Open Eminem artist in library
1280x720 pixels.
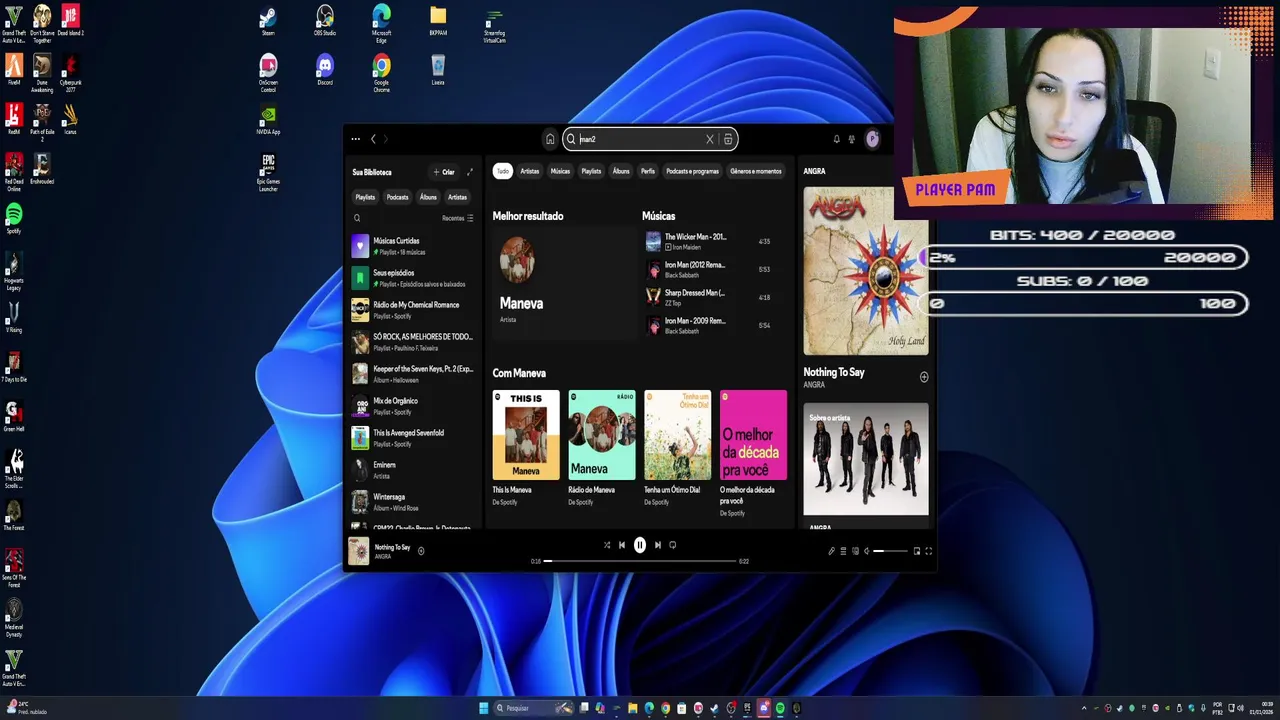(x=412, y=470)
